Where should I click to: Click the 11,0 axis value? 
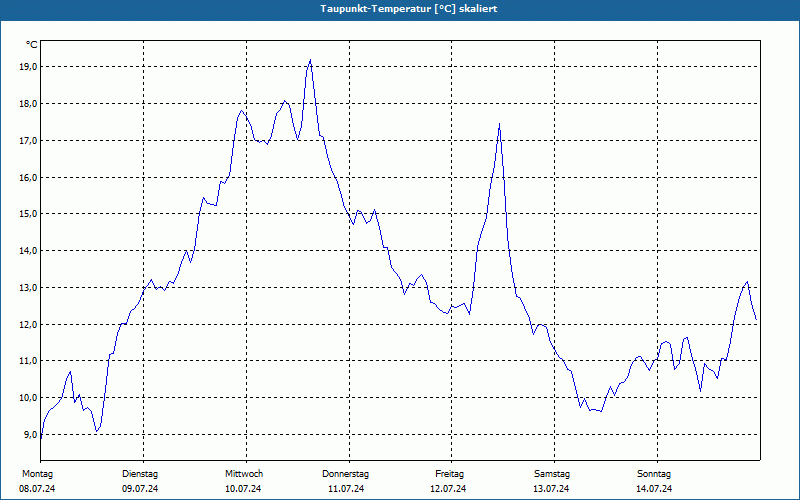(x=29, y=361)
